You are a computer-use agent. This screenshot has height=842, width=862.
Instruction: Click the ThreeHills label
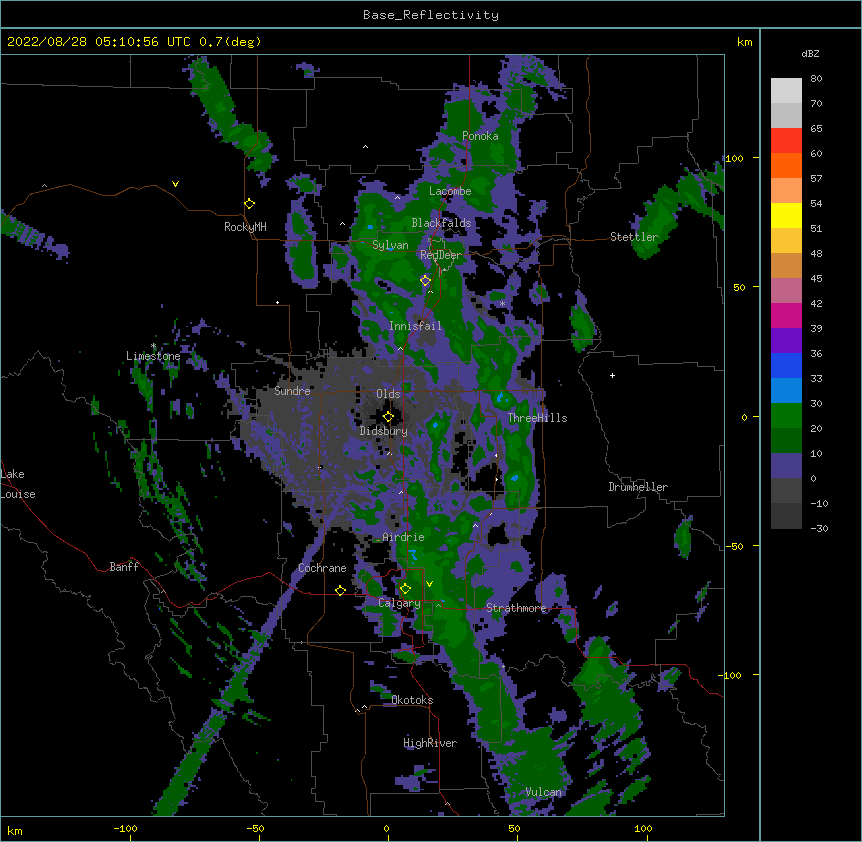[537, 418]
